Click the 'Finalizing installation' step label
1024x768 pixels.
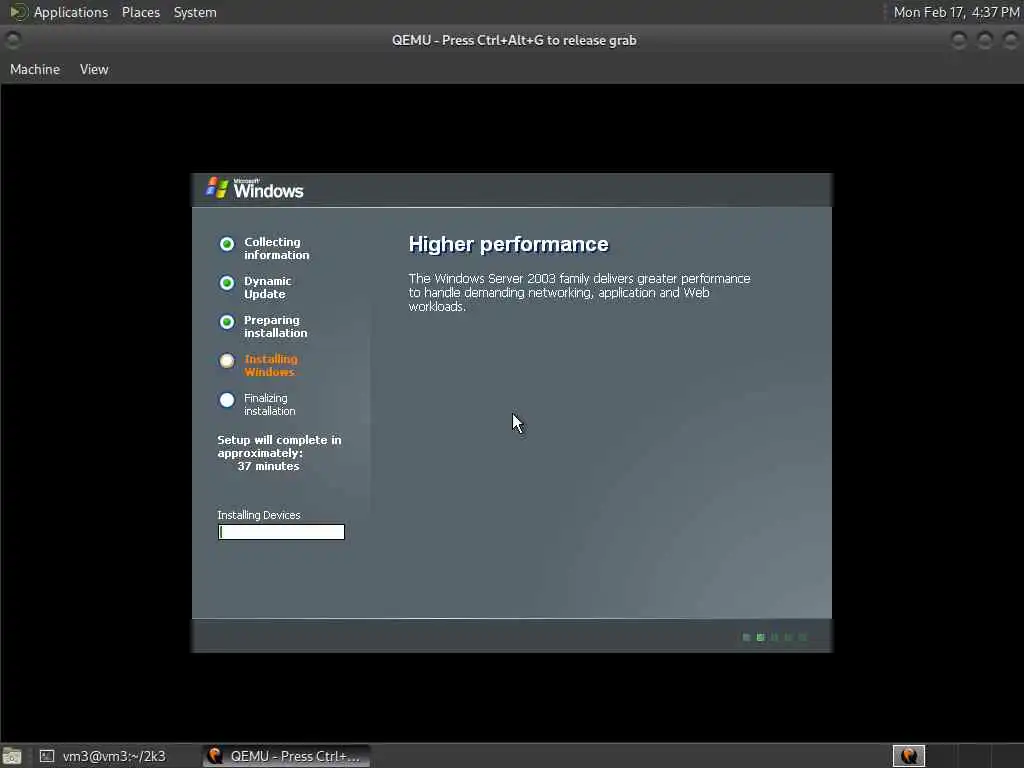269,404
